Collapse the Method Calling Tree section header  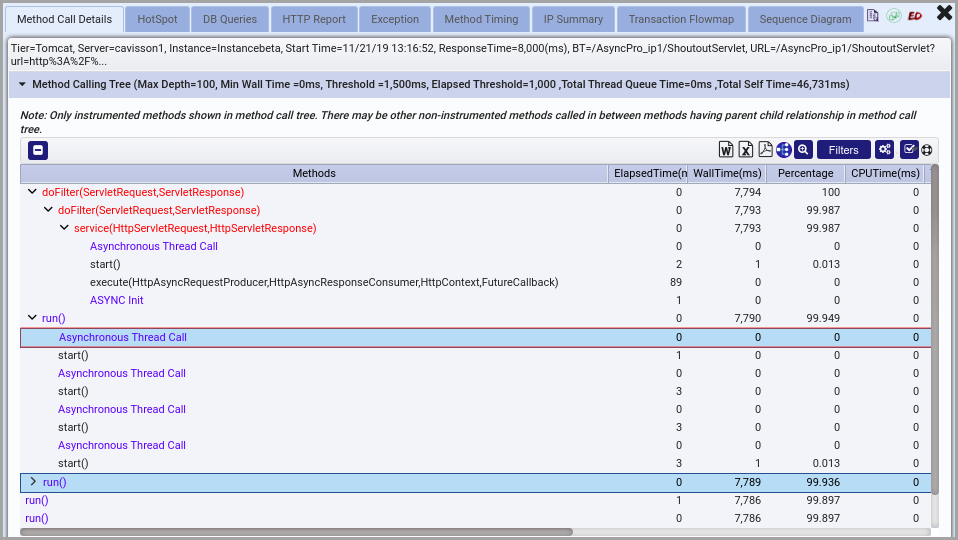[23, 85]
